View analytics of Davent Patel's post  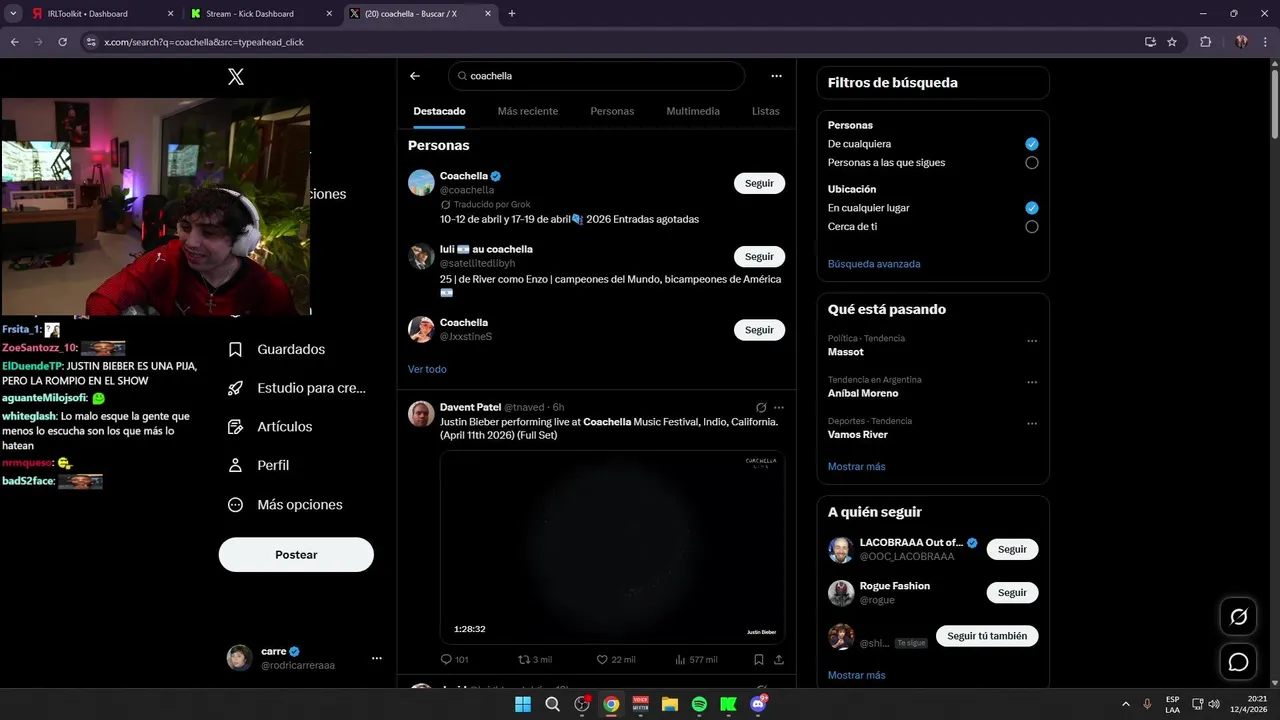click(x=696, y=660)
